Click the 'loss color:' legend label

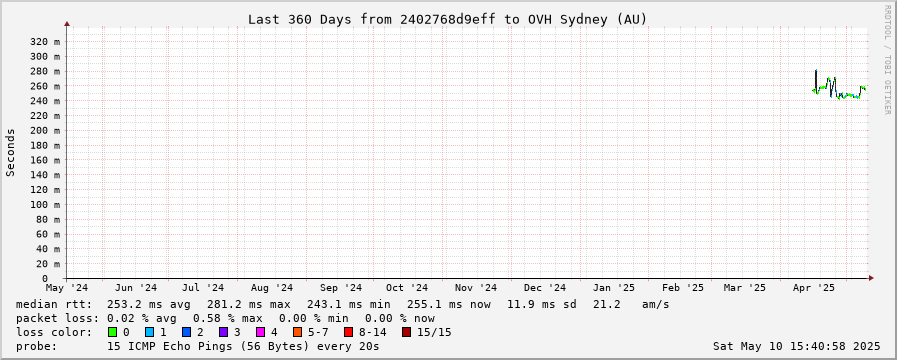[x=54, y=332]
